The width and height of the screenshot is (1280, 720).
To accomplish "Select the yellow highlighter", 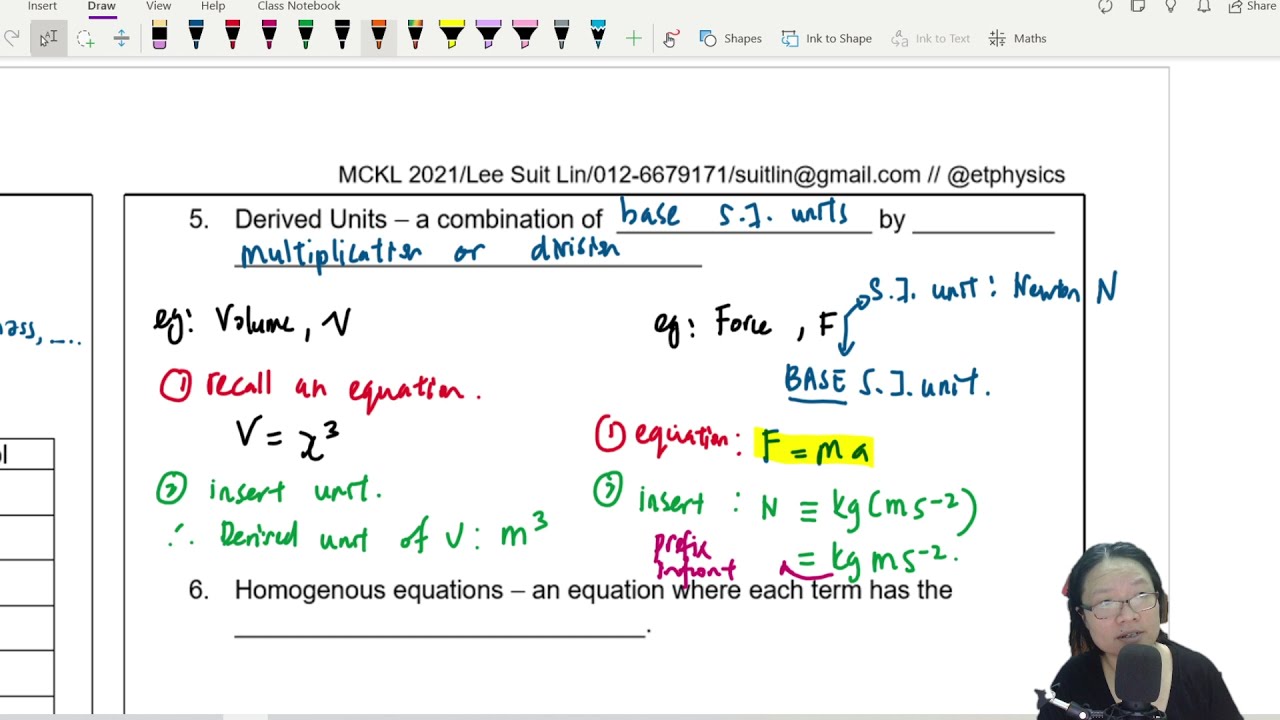I will (451, 37).
